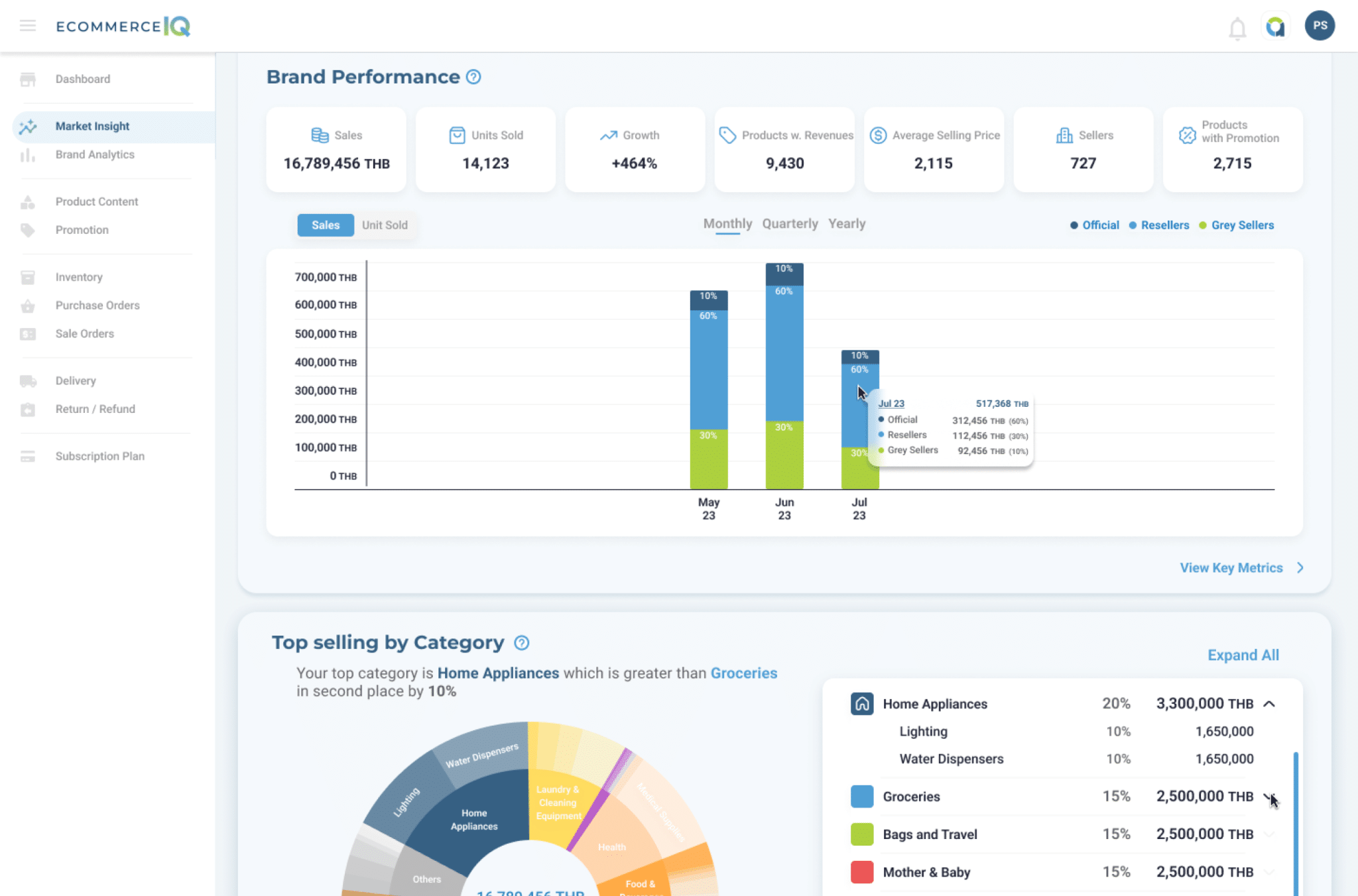Viewport: 1358px width, 896px height.
Task: Open the Inventory section
Action: click(x=79, y=277)
